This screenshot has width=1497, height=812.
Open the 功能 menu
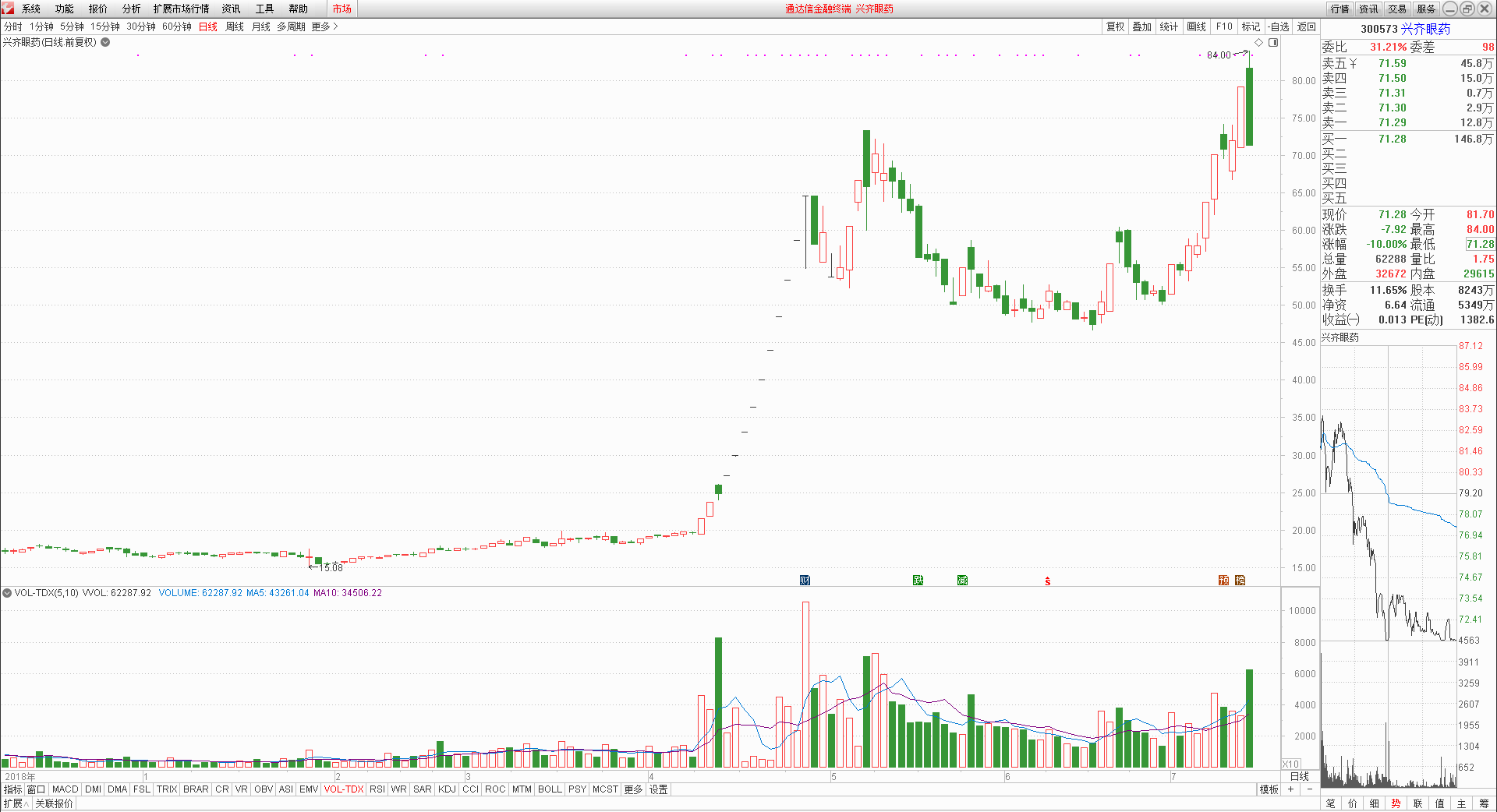point(65,9)
